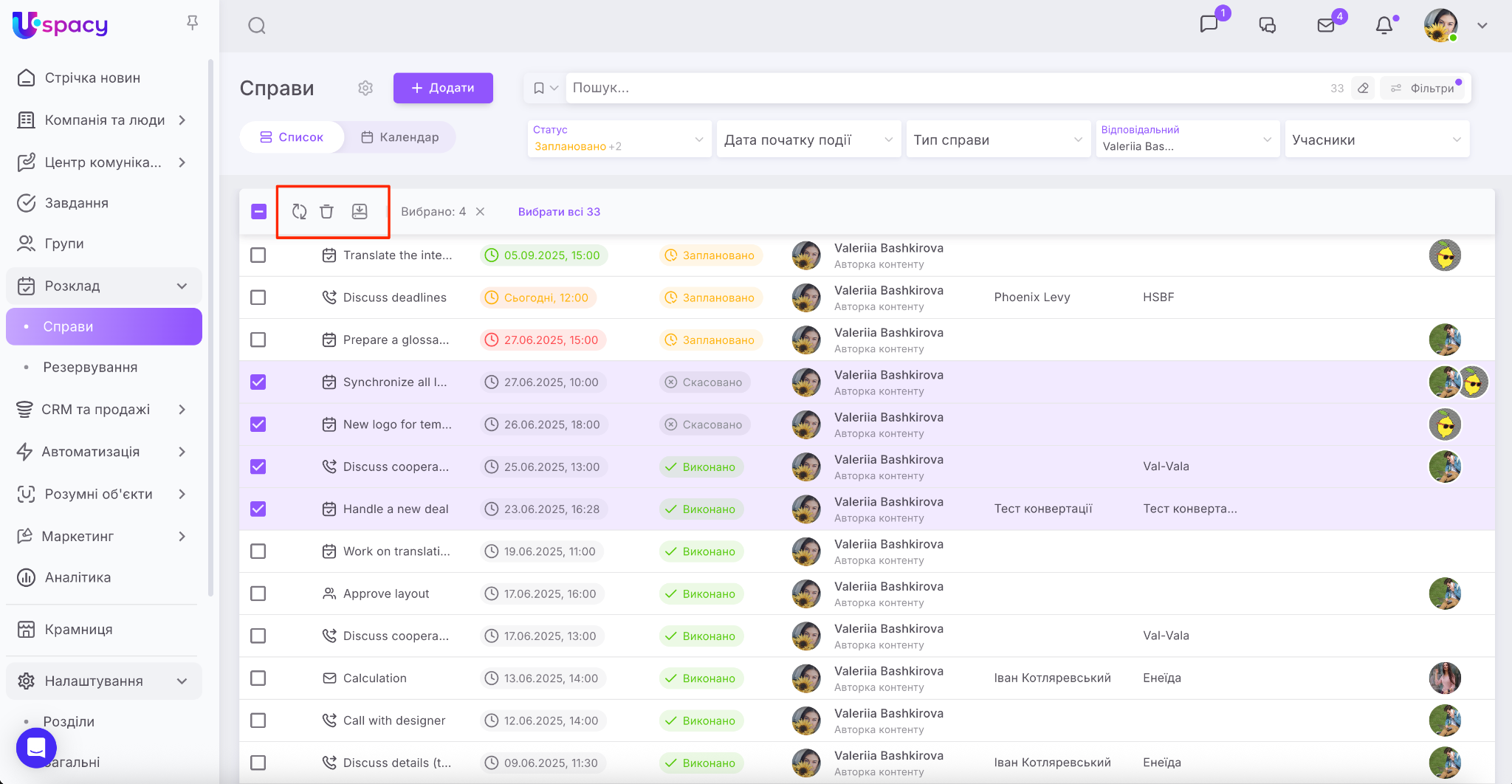Toggle the select-all checkbox in header

pos(259,212)
